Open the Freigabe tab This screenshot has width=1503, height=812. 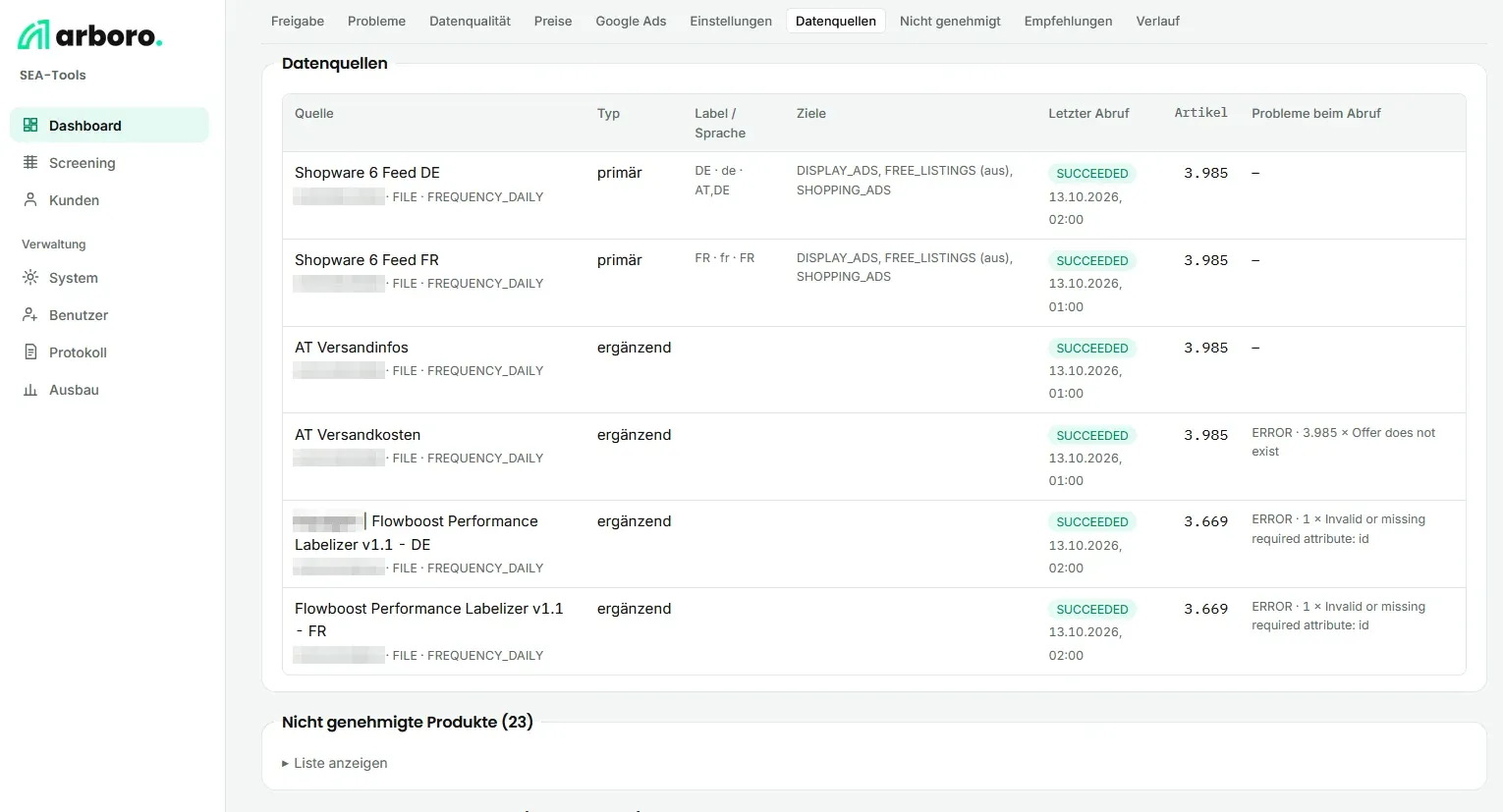[x=298, y=21]
